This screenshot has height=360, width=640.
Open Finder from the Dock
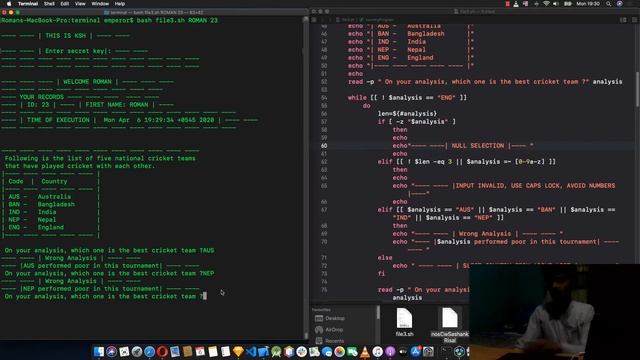[x=99, y=351]
